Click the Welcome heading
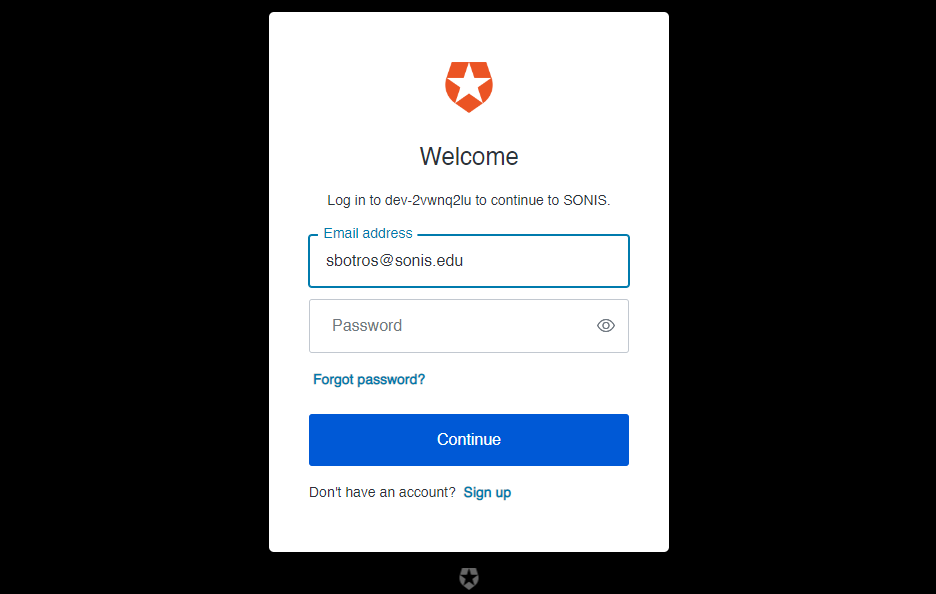Image resolution: width=936 pixels, height=594 pixels. (469, 156)
